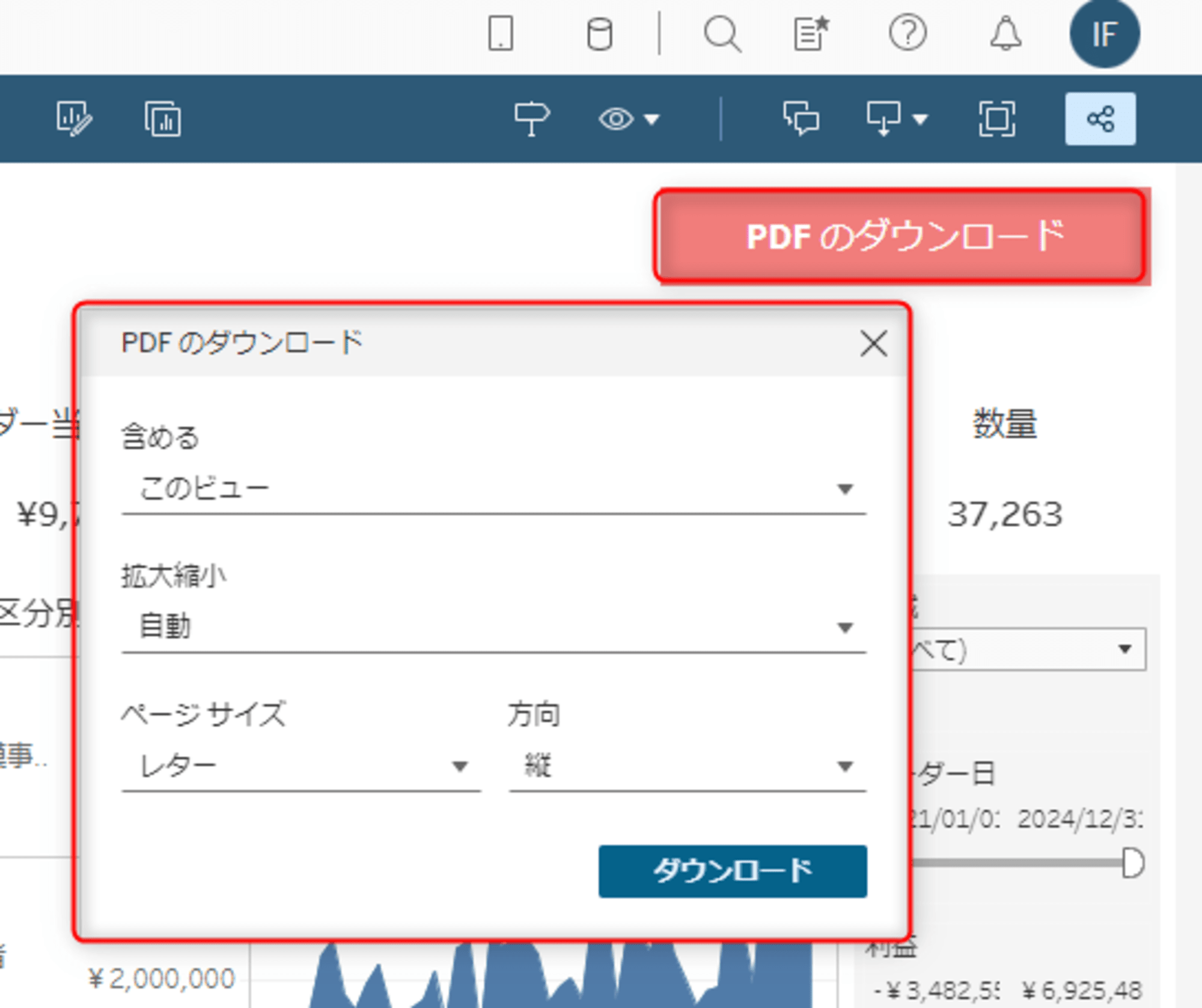Image resolution: width=1202 pixels, height=1008 pixels.
Task: Click the date range slider handle
Action: [1133, 863]
